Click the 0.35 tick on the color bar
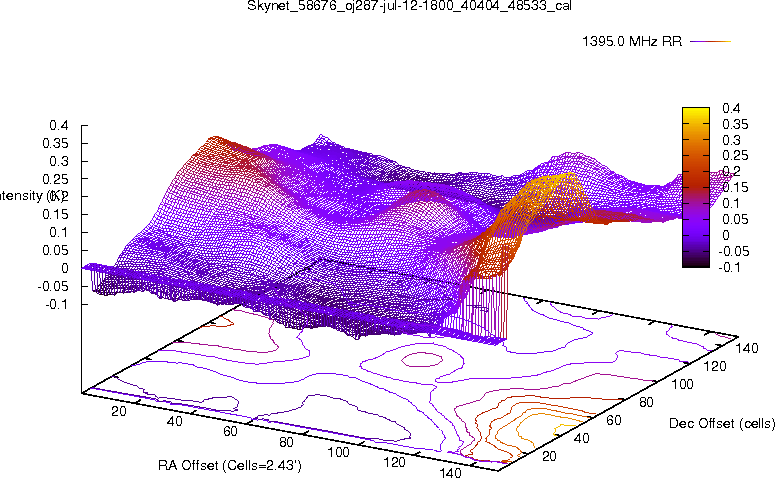This screenshot has width=775, height=478. click(x=735, y=124)
